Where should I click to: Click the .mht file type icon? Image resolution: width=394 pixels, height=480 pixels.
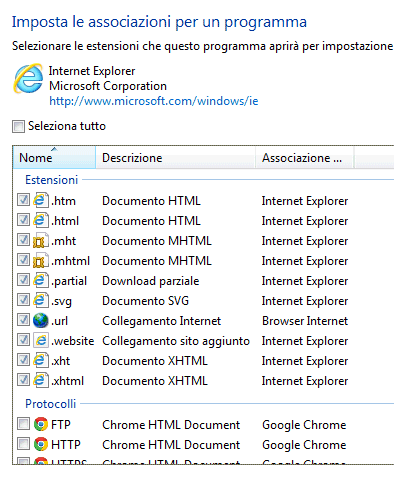[x=41, y=240]
